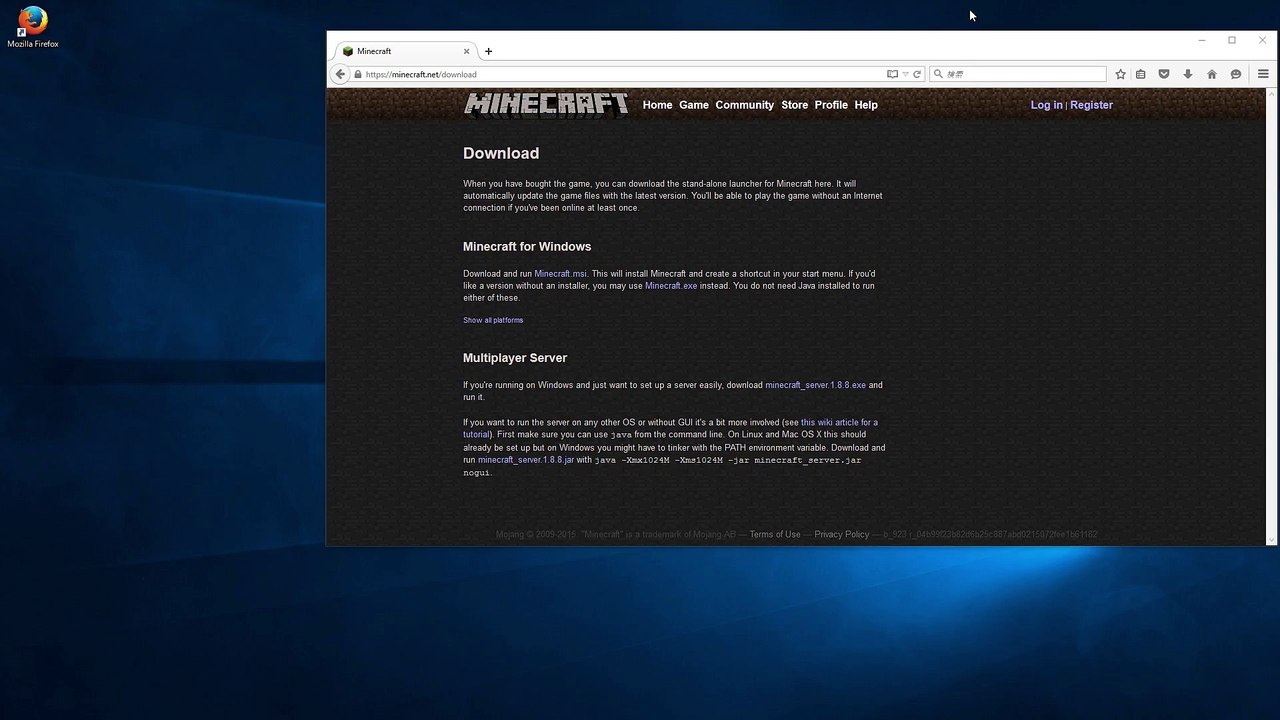The width and height of the screenshot is (1280, 720).
Task: Click the Minecraft logo
Action: point(546,104)
